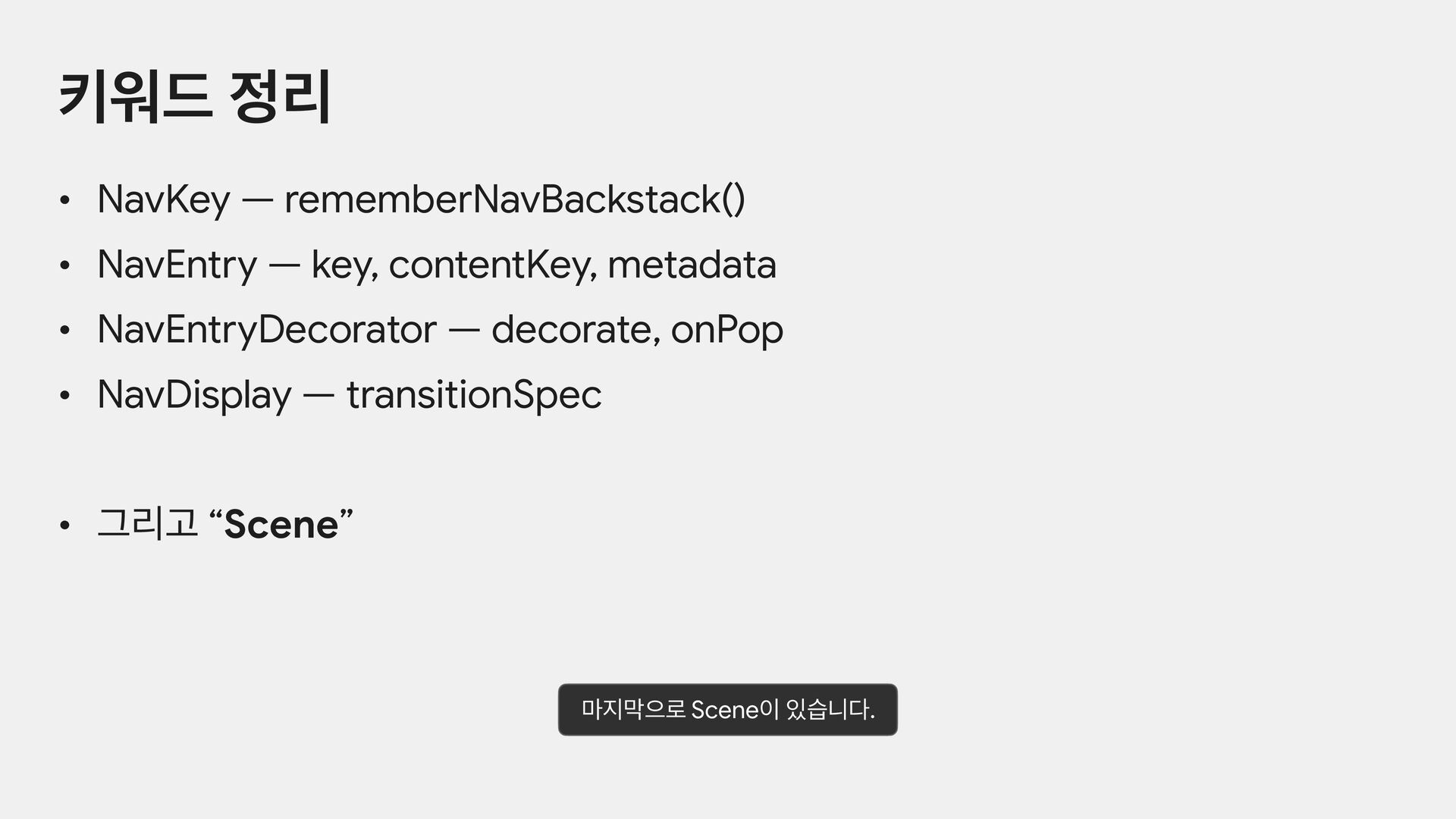Click the word metadata
Screen dimensions: 1456x819
click(692, 265)
